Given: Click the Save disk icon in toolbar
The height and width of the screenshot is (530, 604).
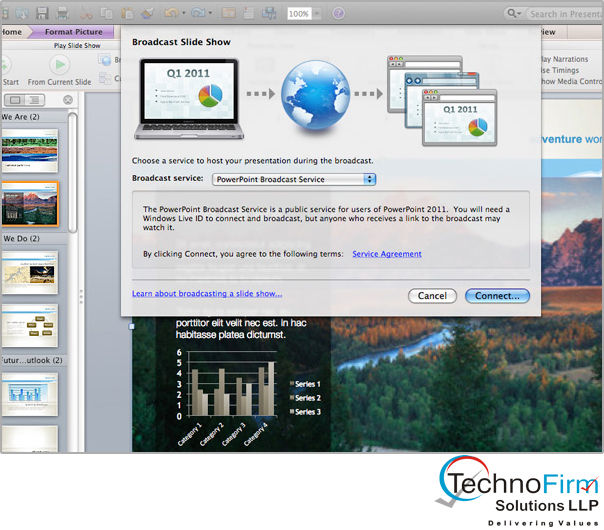Looking at the screenshot, I should 42,13.
